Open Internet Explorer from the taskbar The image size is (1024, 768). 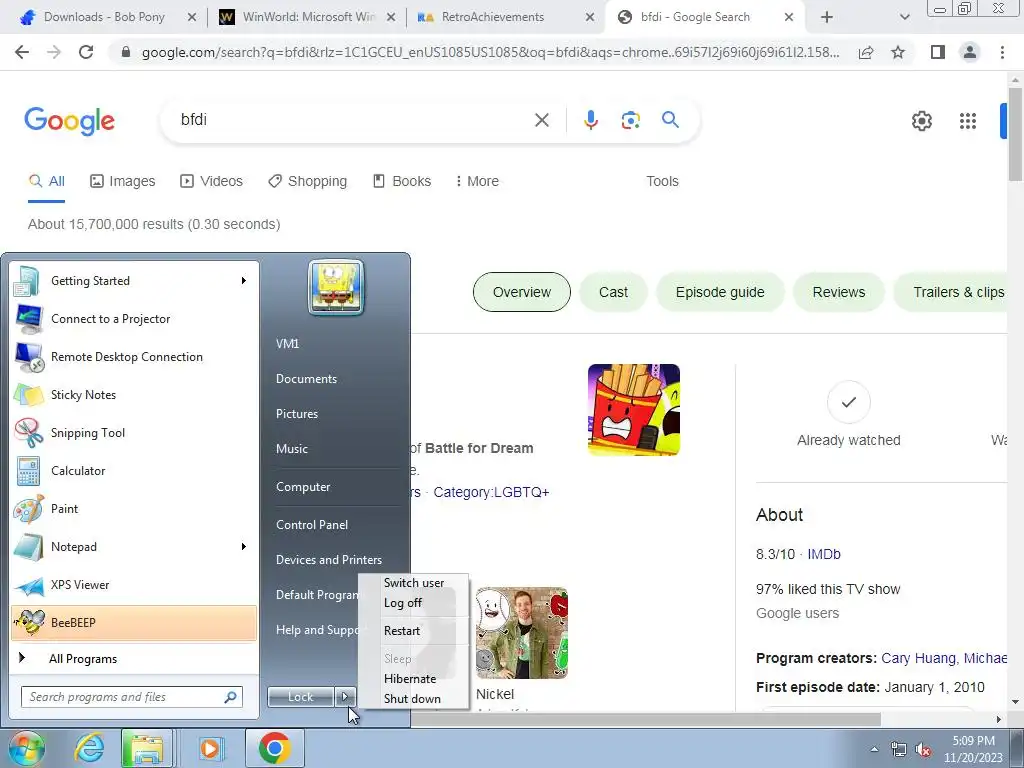[88, 748]
